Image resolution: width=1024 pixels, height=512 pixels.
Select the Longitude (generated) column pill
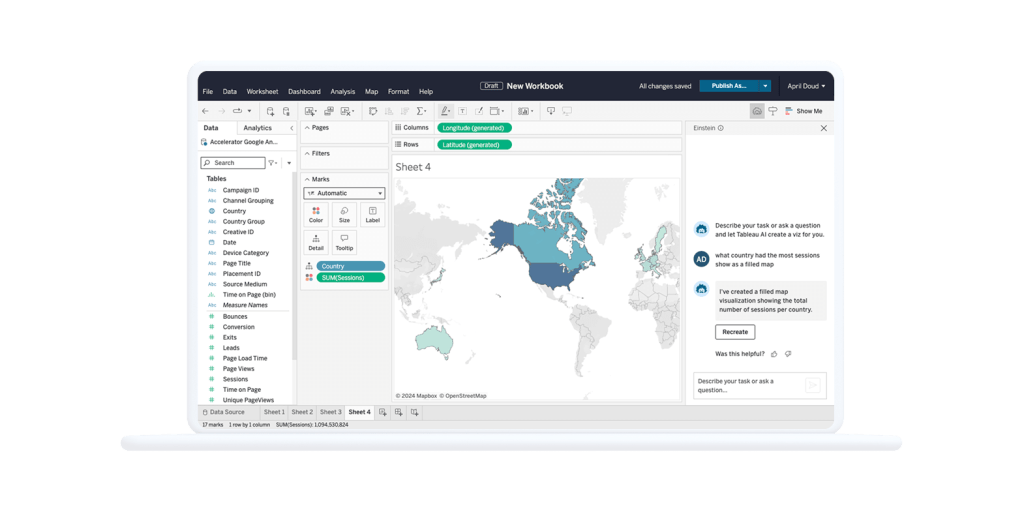(x=474, y=128)
